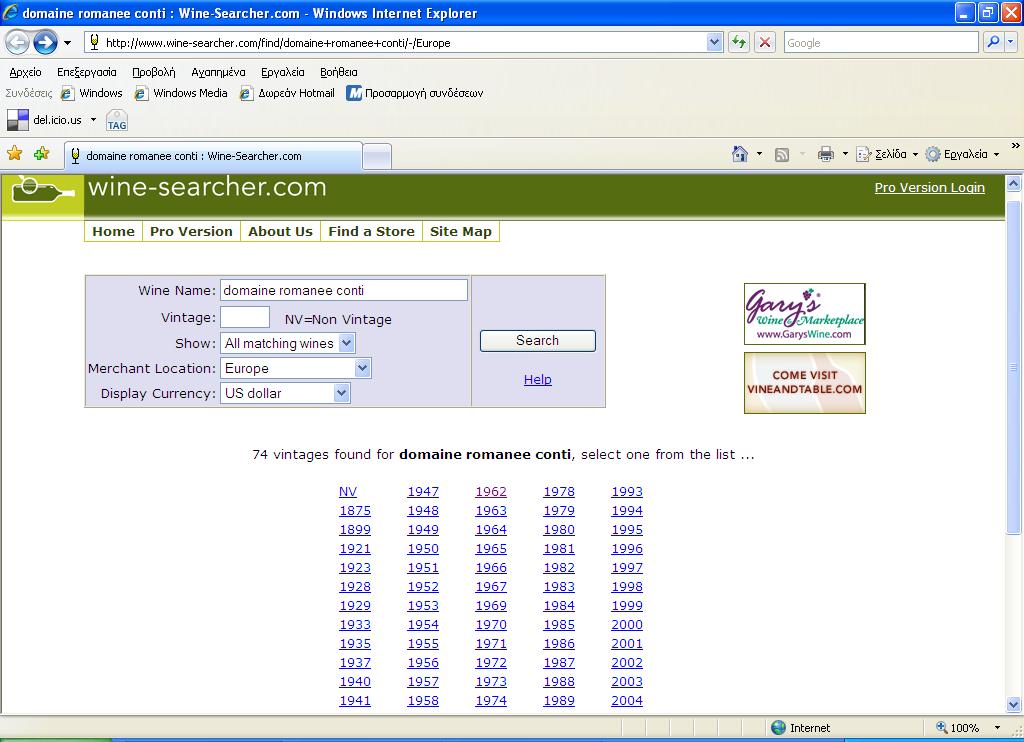1024x742 pixels.
Task: Open the Find a Store navigation item
Action: tap(372, 231)
